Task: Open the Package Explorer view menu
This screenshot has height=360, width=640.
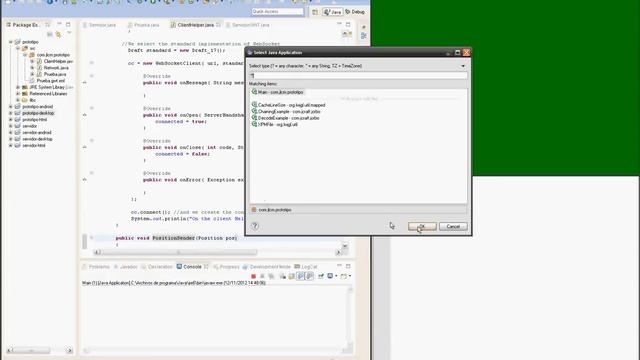Action: point(69,33)
